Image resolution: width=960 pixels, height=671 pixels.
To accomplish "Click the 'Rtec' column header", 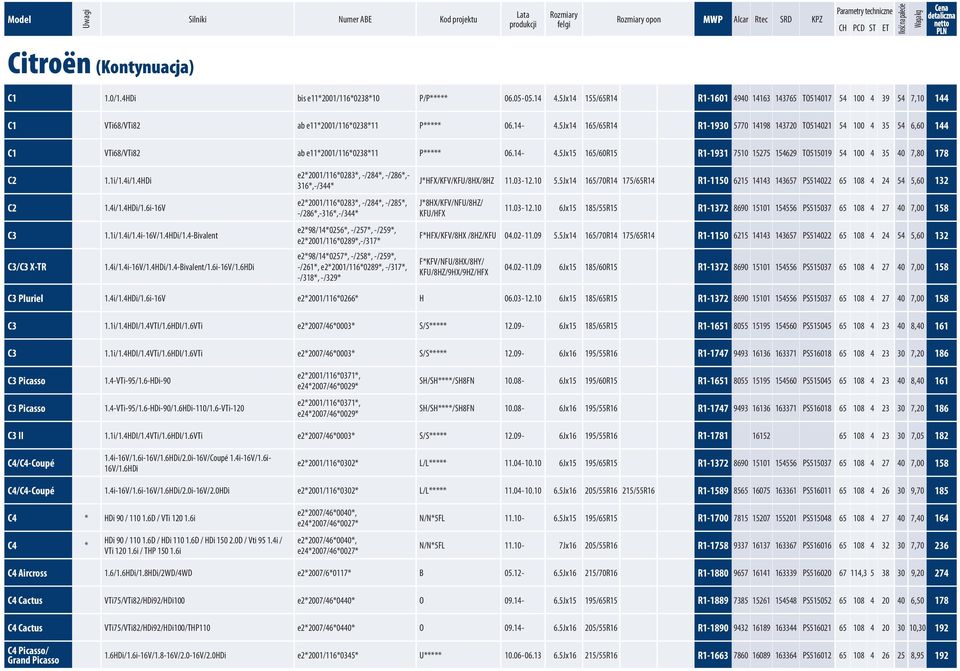I will tap(761, 19).
